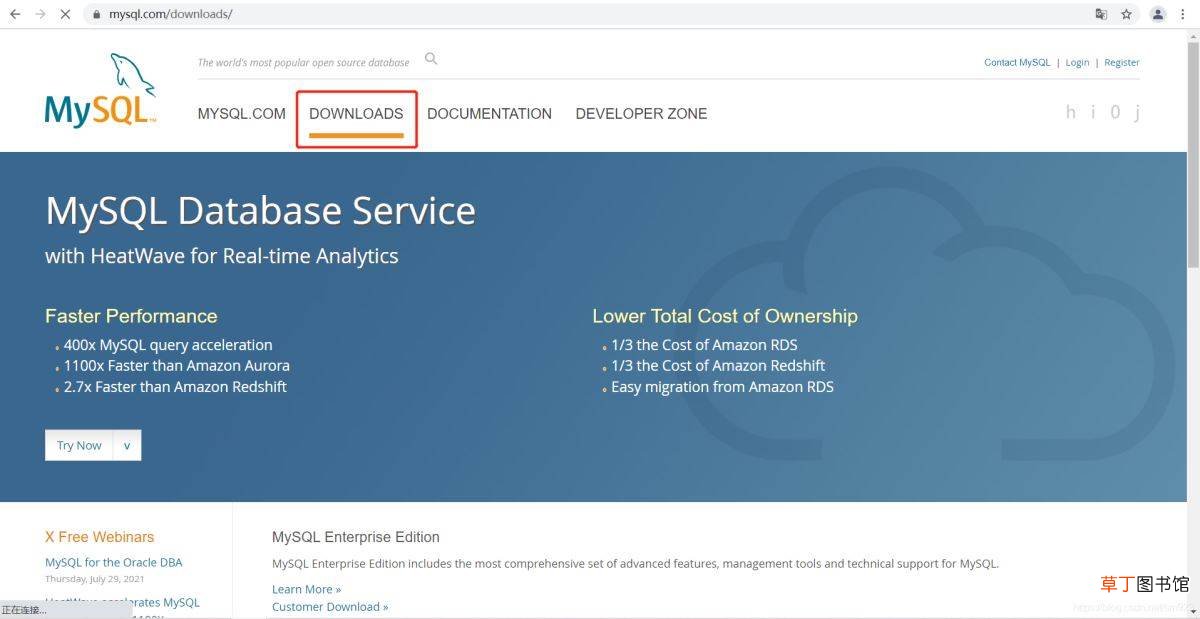
Task: Click the 'Faster Performance' heading
Action: tap(131, 316)
